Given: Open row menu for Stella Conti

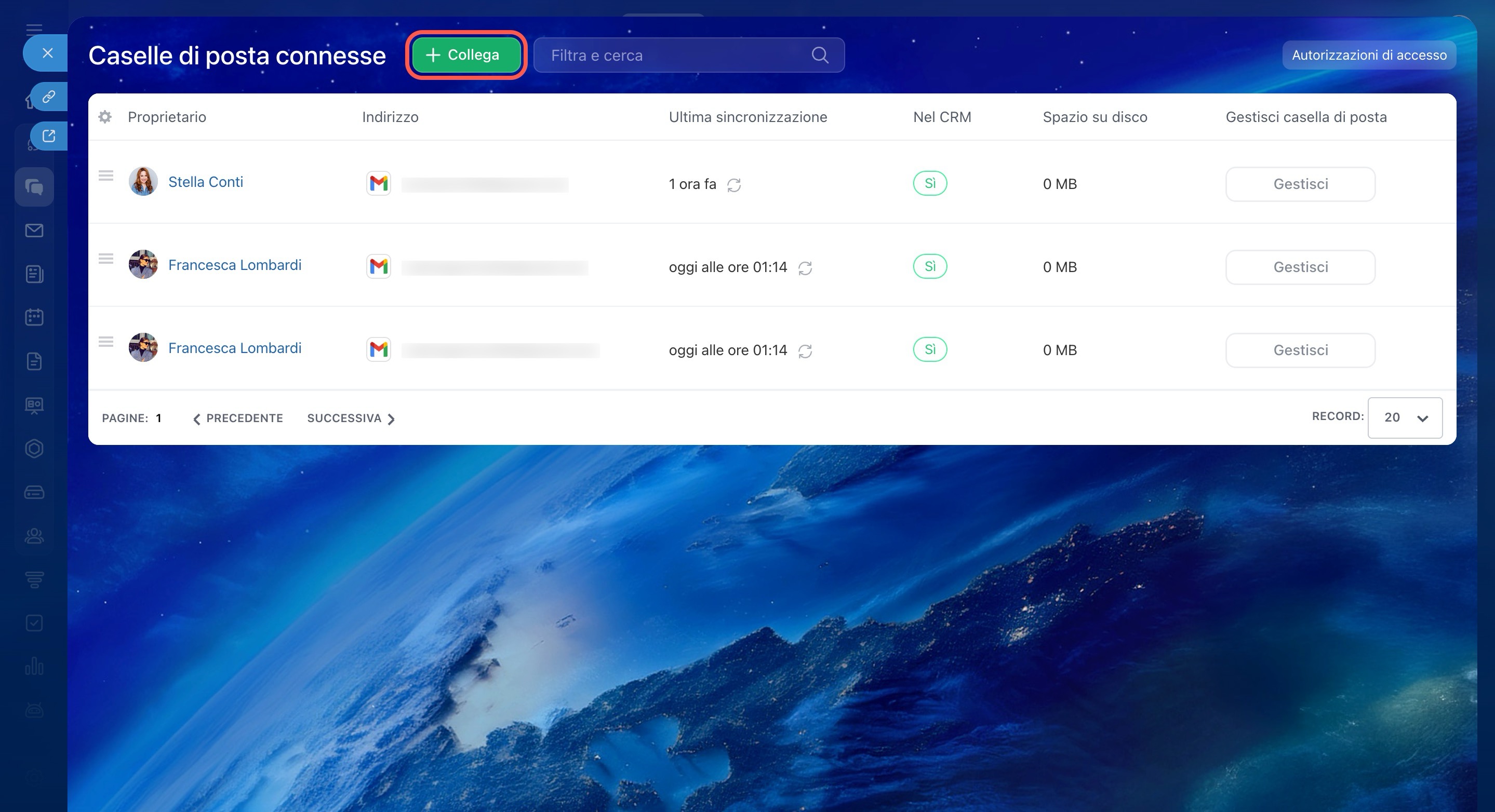Looking at the screenshot, I should pyautogui.click(x=105, y=175).
